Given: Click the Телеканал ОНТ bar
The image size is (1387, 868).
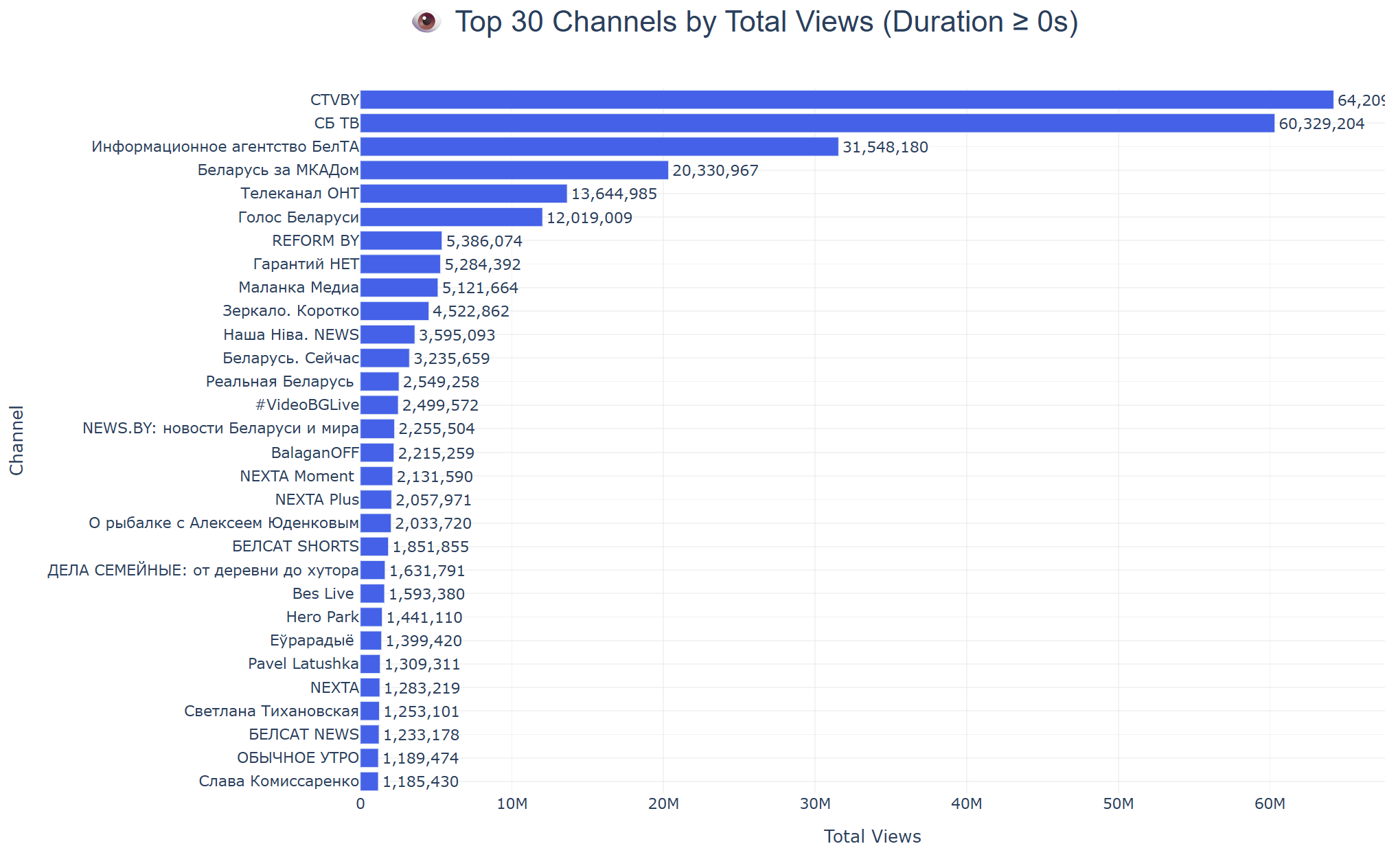Looking at the screenshot, I should (x=463, y=194).
